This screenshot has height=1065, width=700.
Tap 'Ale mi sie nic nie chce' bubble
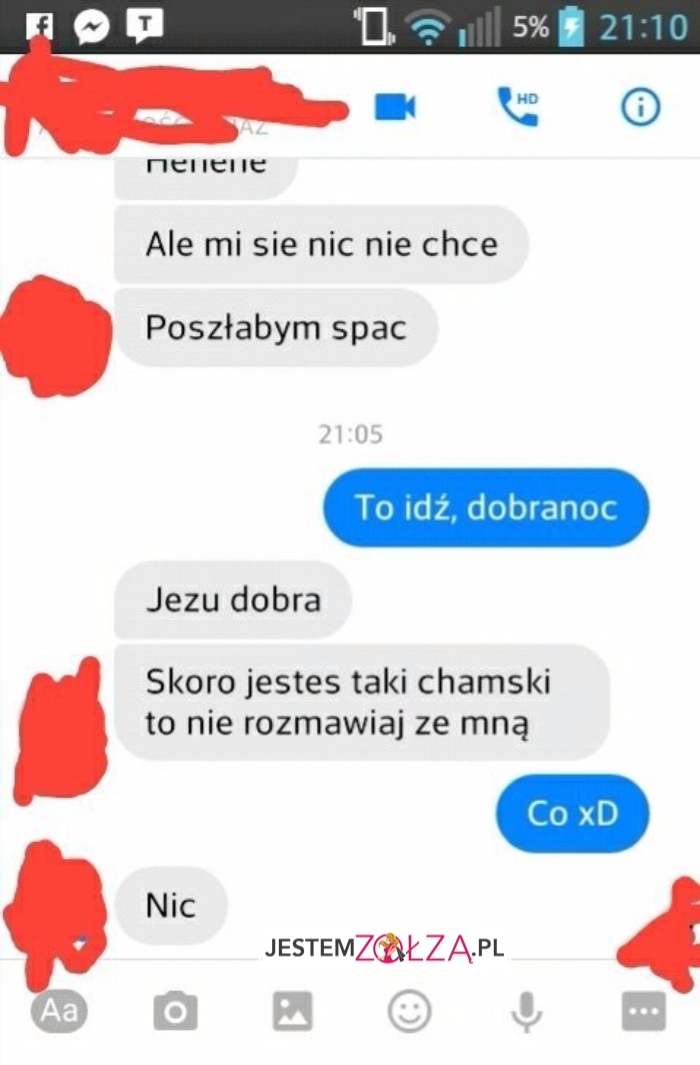tap(321, 244)
